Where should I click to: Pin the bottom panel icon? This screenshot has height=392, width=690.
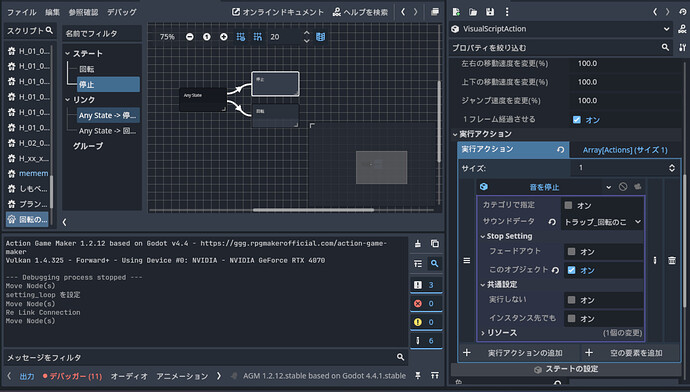(x=418, y=375)
